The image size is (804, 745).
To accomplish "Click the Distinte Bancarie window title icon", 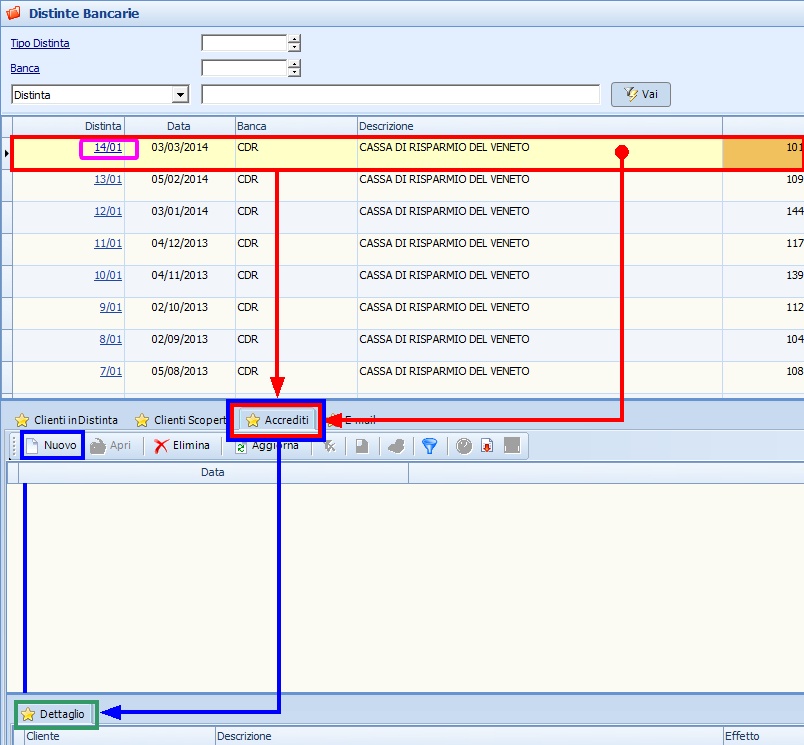I will [x=13, y=14].
